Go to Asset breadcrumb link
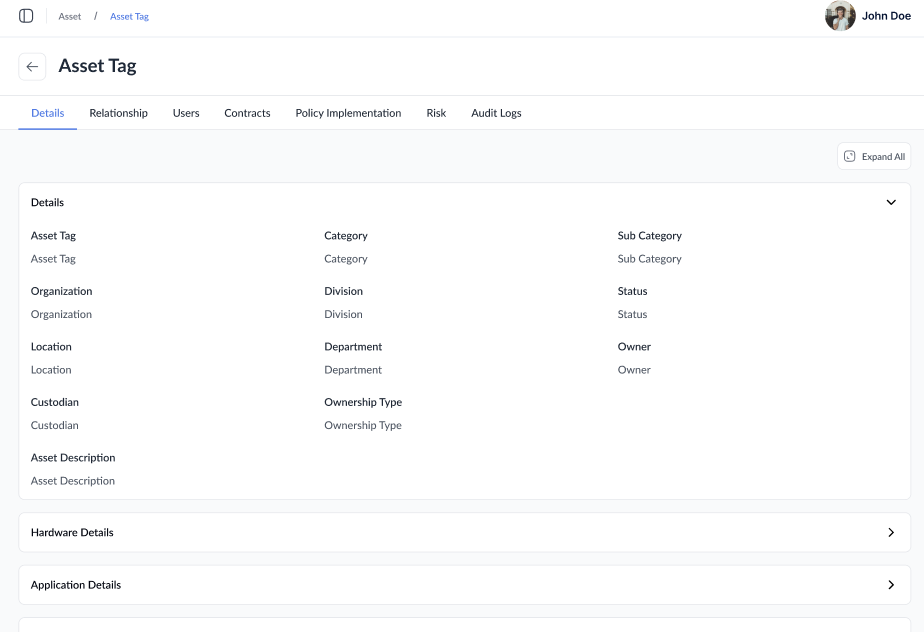 coord(70,17)
